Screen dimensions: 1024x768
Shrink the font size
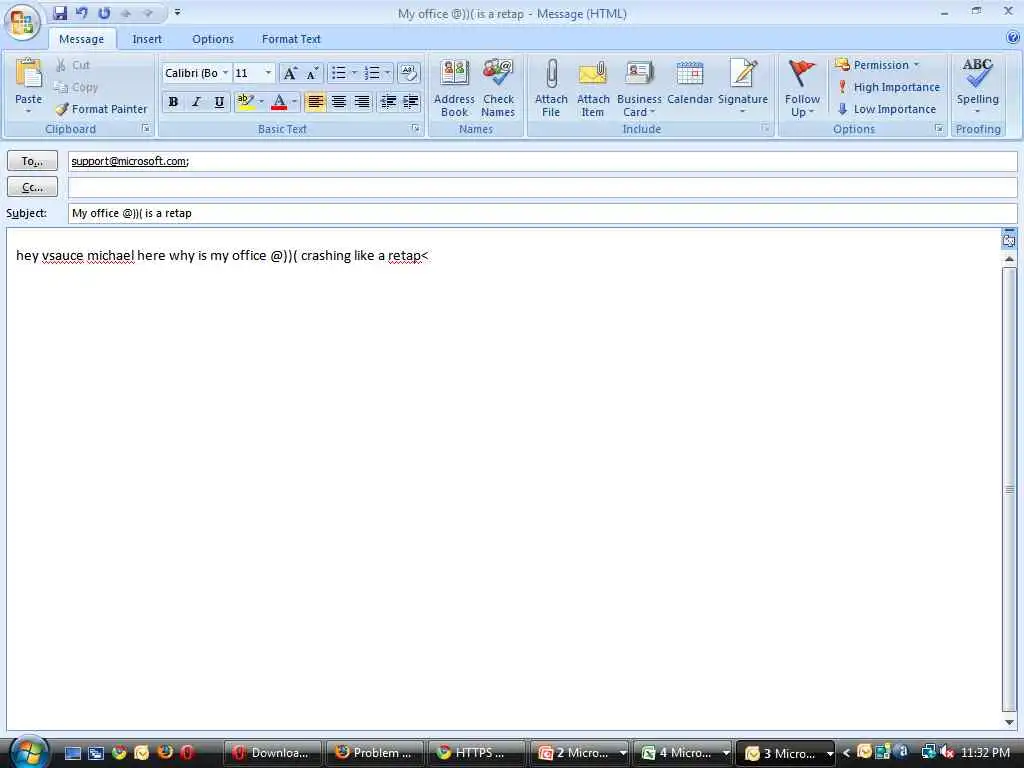312,73
